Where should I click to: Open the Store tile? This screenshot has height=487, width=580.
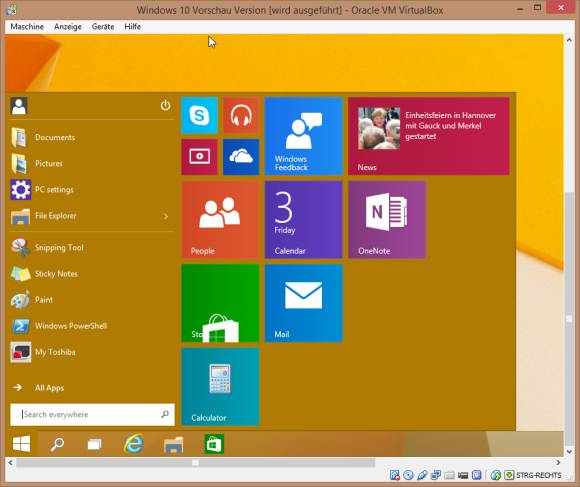220,303
